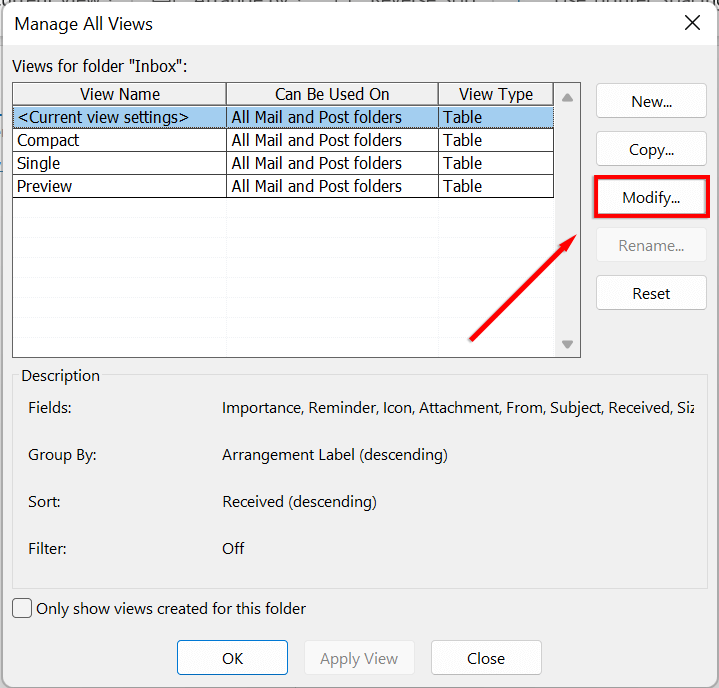Click the Copy... button

tap(651, 149)
